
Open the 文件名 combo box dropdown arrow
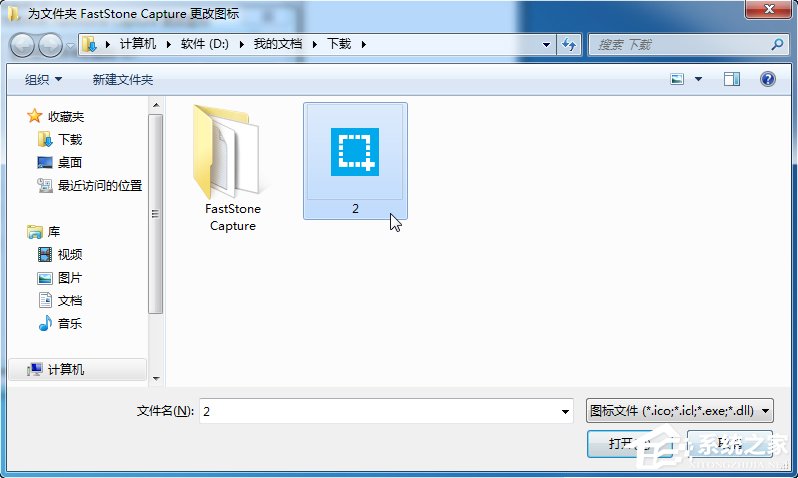(x=565, y=411)
